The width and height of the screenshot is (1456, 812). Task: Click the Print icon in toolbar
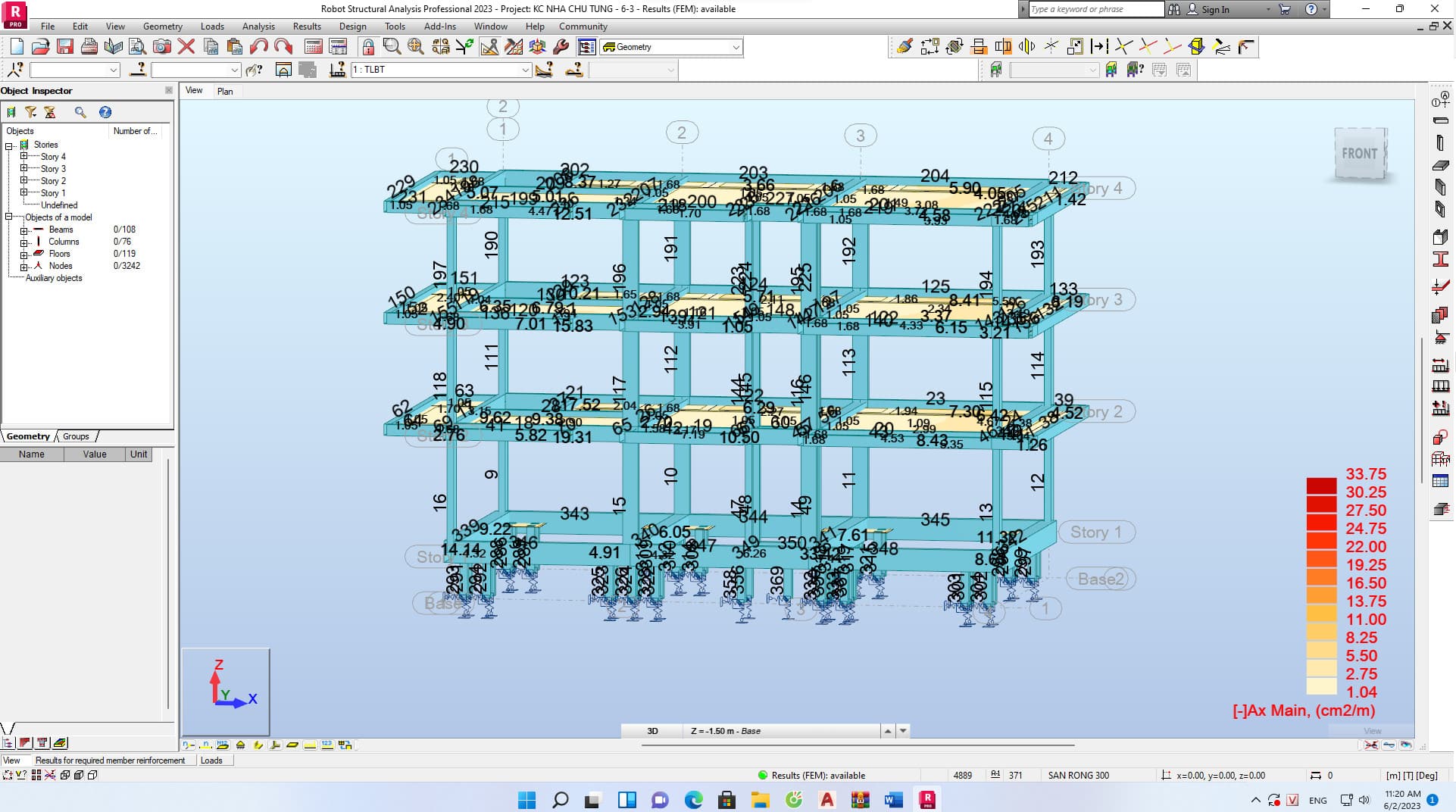click(89, 47)
